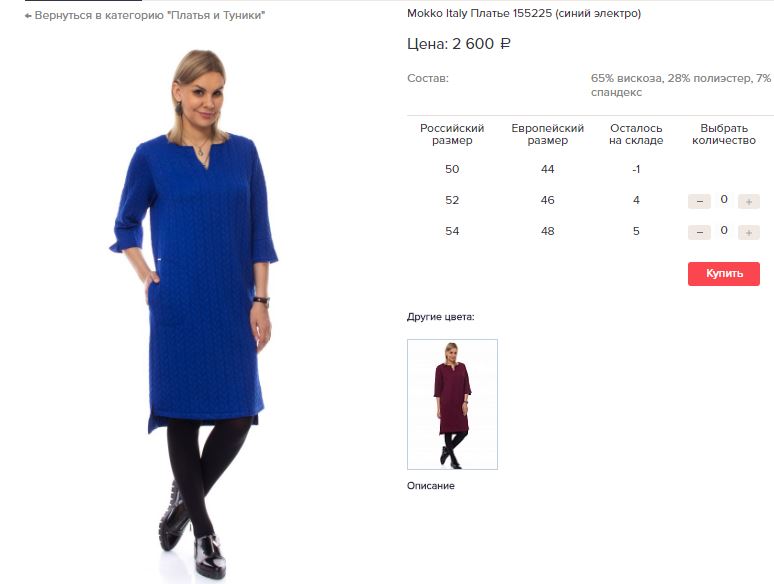Screen dimensions: 774x584
Task: Increase quantity for Russian size 54
Action: [x=748, y=233]
